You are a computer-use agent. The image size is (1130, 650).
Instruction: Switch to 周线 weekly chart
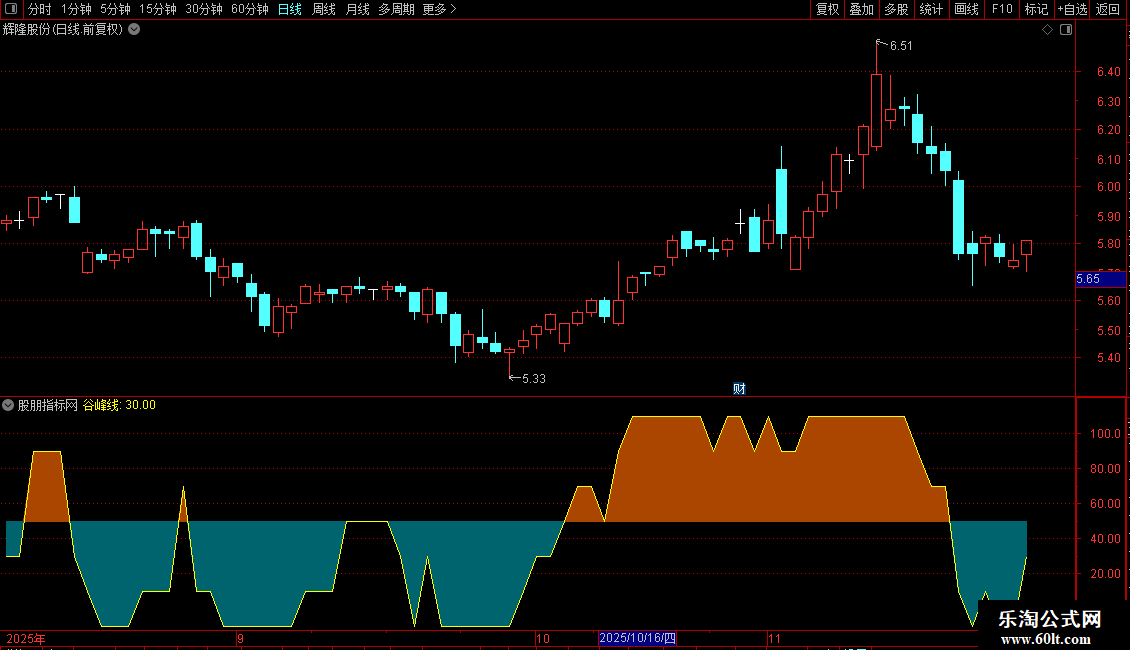pos(324,9)
